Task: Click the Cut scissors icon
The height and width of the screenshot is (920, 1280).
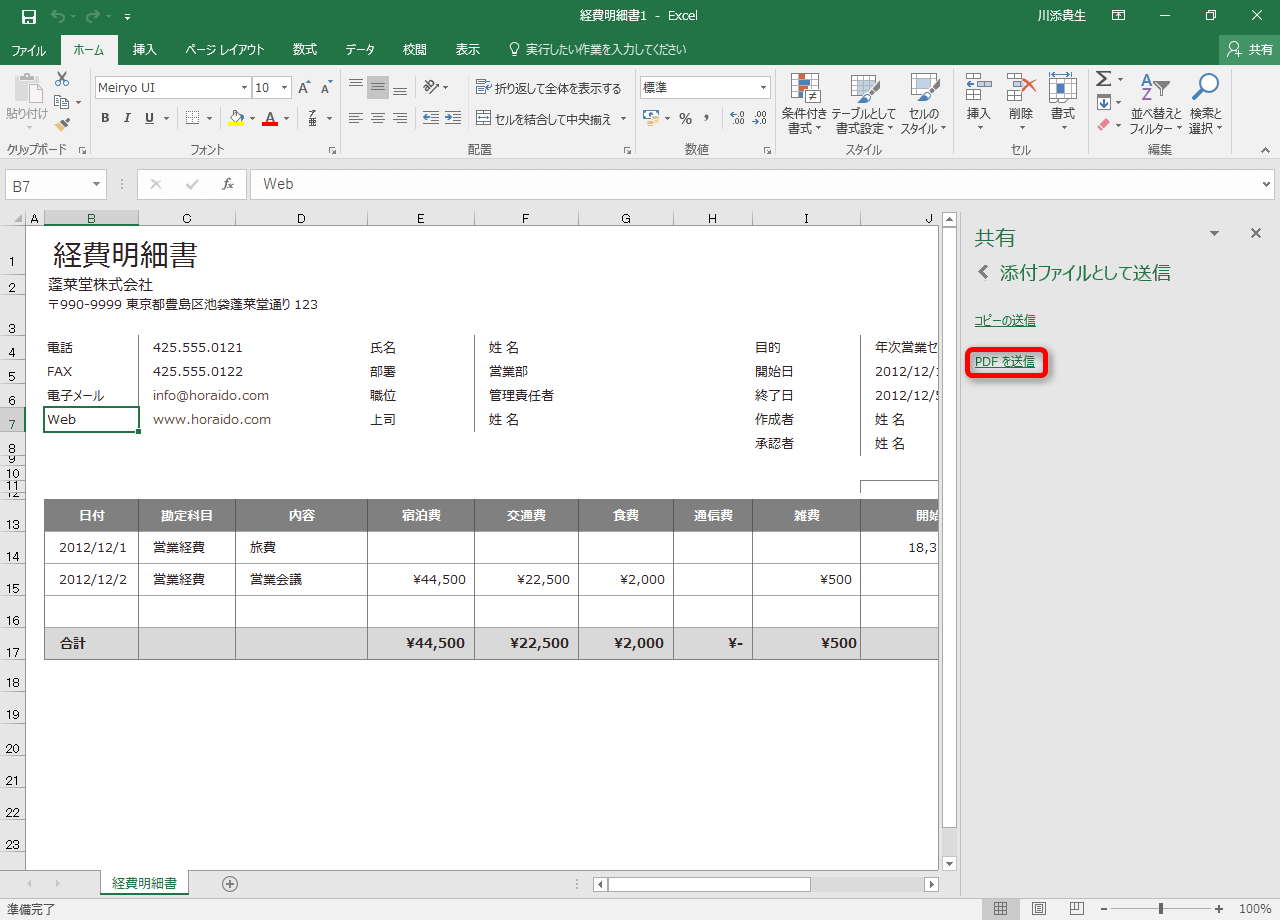Action: click(x=62, y=79)
